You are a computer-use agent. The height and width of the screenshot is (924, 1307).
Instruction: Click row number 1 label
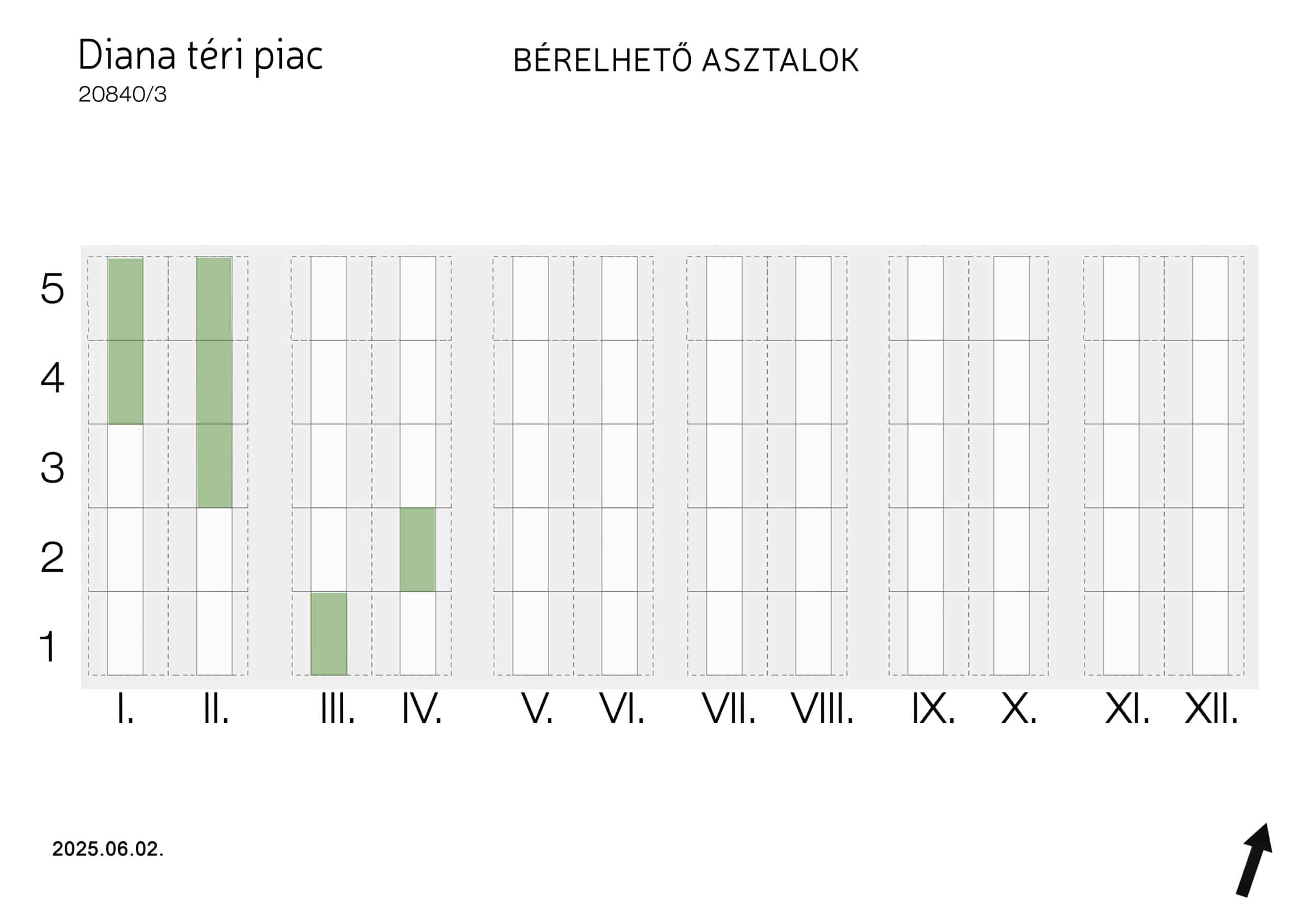coord(49,647)
